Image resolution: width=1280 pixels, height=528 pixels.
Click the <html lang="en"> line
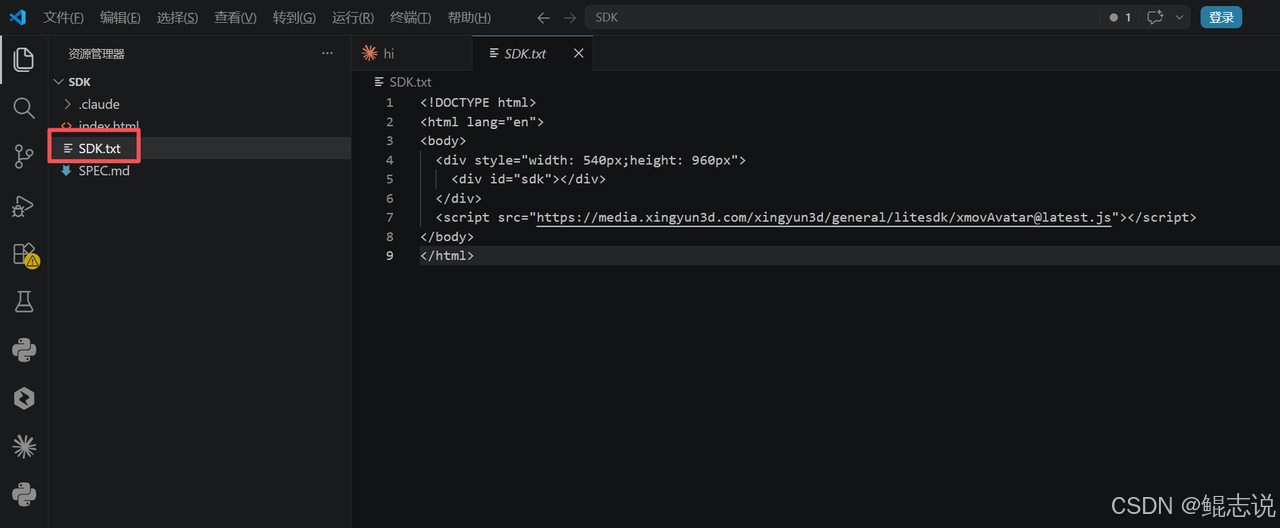(x=482, y=121)
